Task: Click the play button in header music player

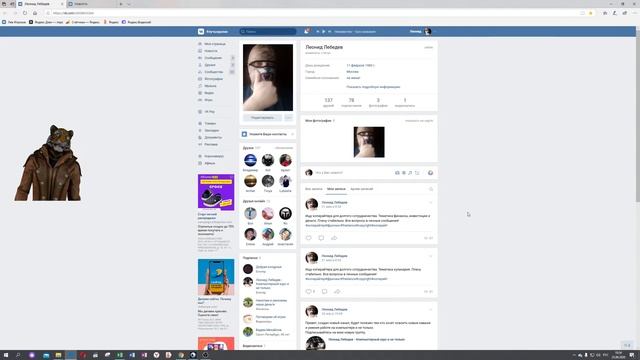Action: pyautogui.click(x=324, y=31)
